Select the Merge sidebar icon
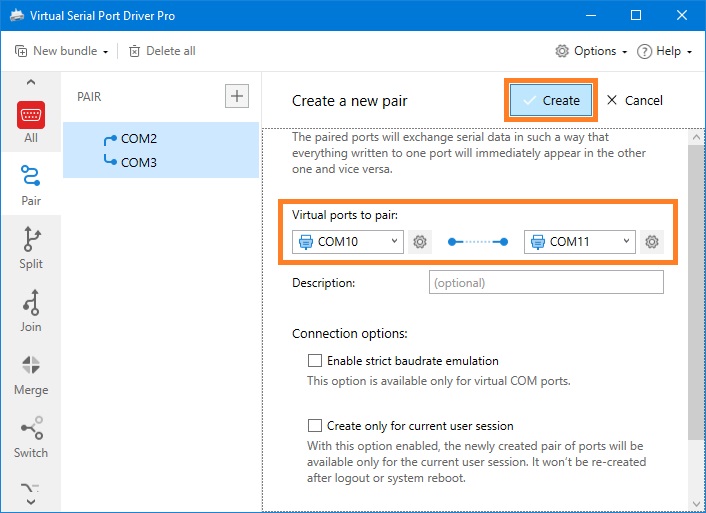The image size is (706, 513). click(x=31, y=375)
